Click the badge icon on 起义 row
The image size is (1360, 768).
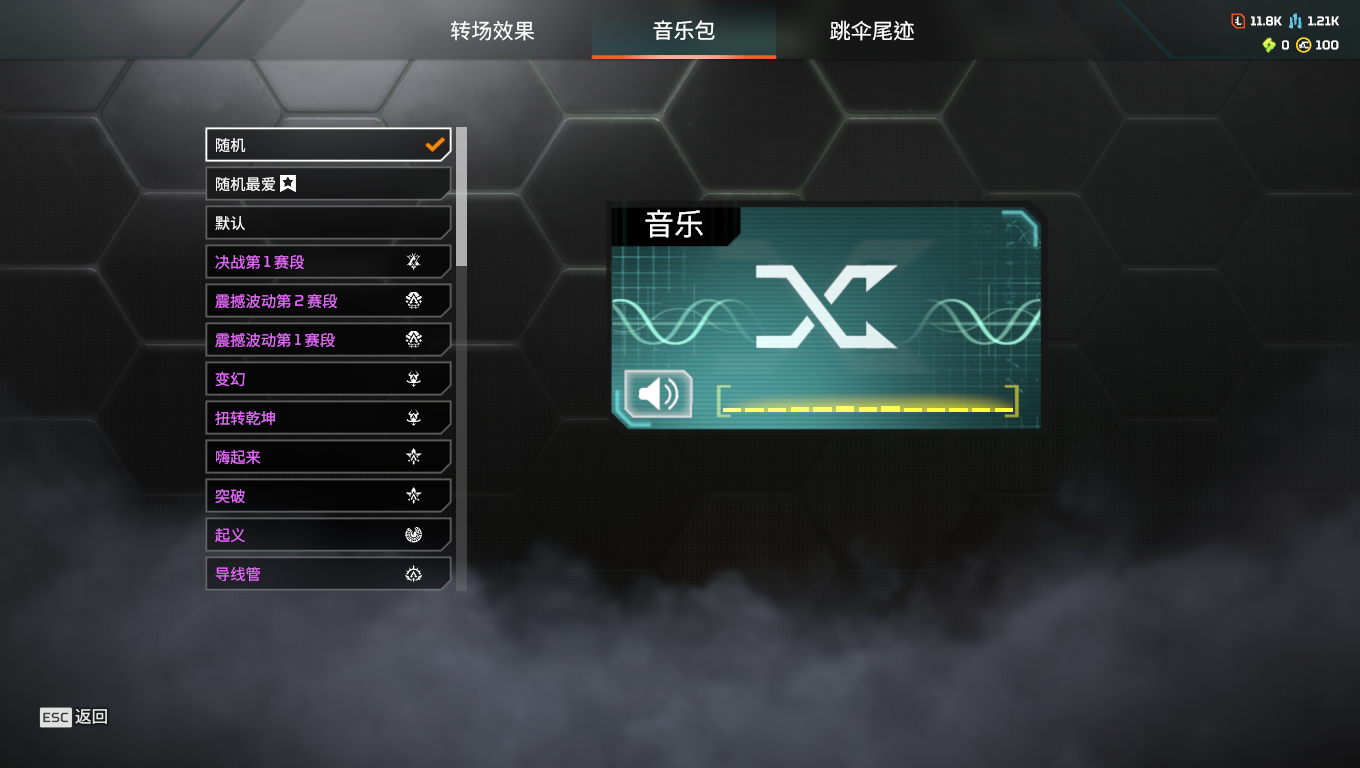click(x=413, y=535)
